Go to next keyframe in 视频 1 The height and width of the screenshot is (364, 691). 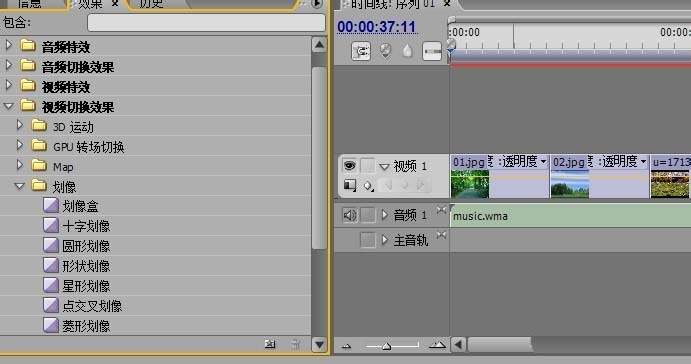click(x=420, y=186)
